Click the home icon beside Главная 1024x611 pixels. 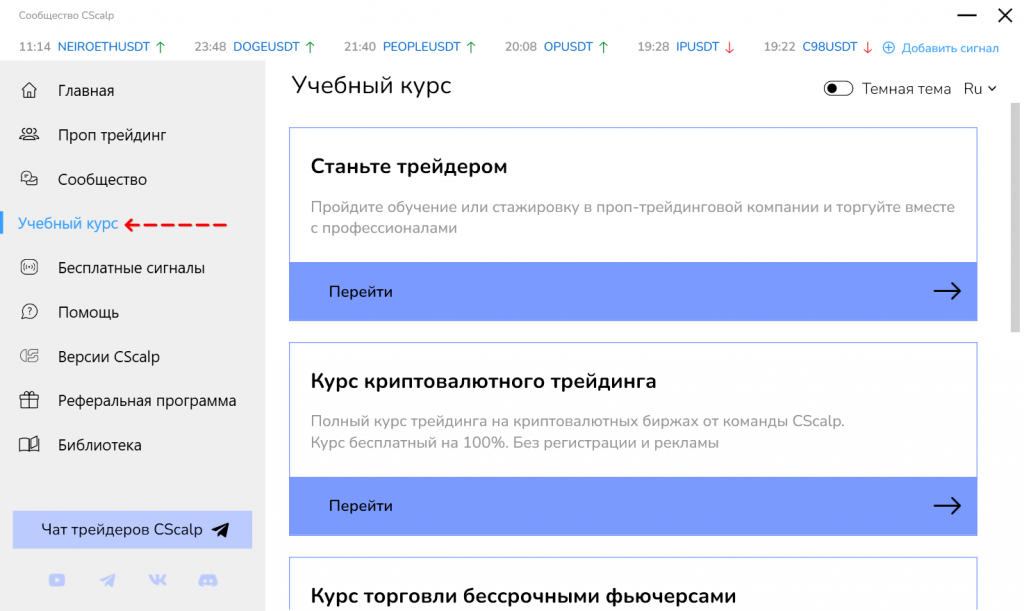(x=30, y=91)
